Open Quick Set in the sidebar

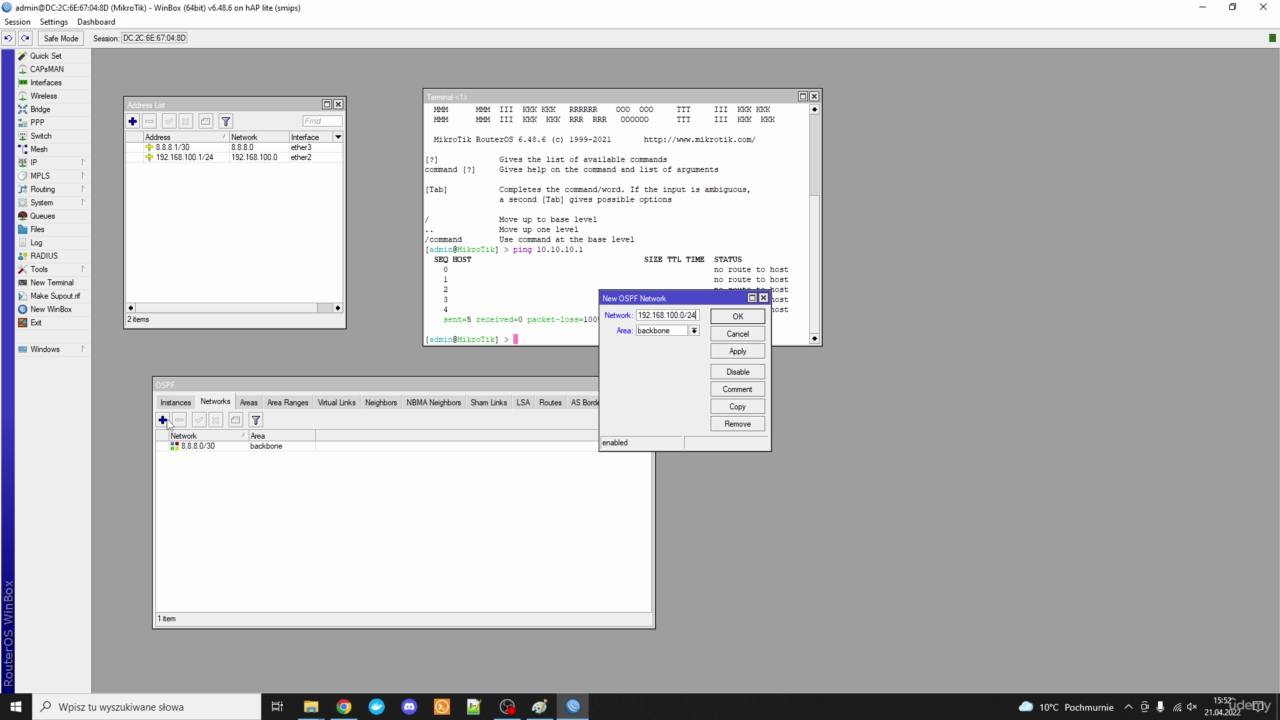45,56
